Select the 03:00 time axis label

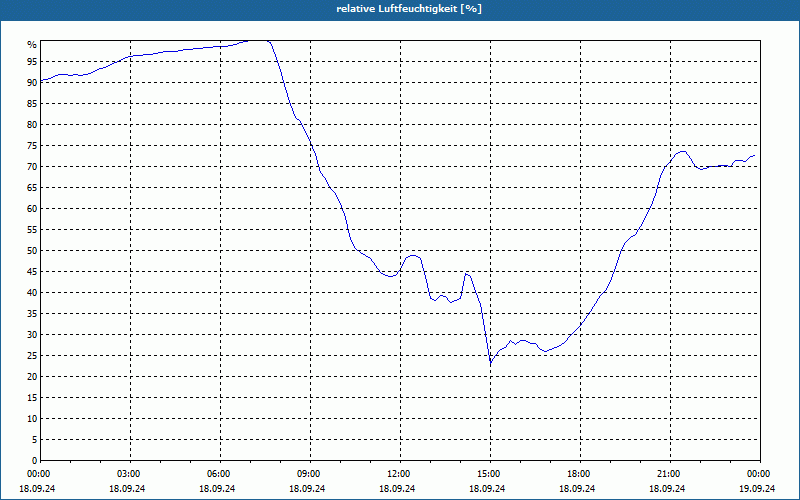point(131,474)
